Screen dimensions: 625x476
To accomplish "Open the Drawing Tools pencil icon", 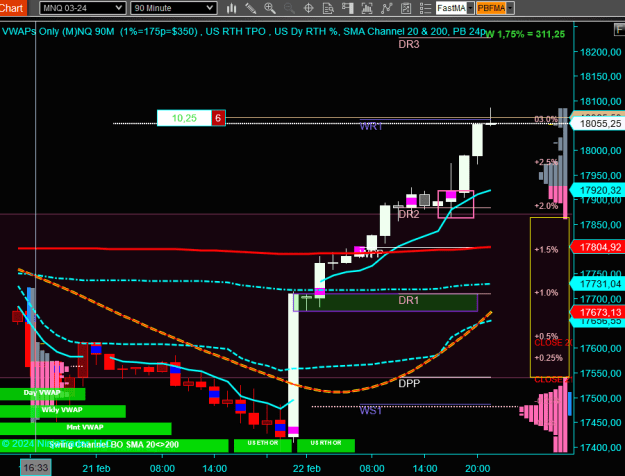I will (x=251, y=8).
